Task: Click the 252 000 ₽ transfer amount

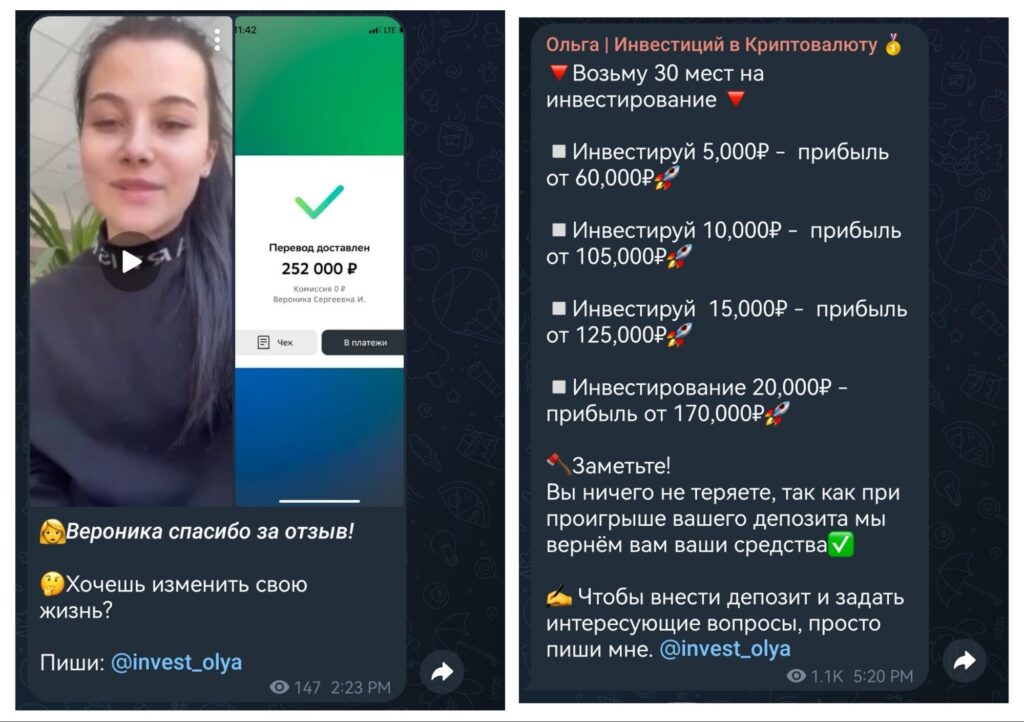Action: [319, 268]
